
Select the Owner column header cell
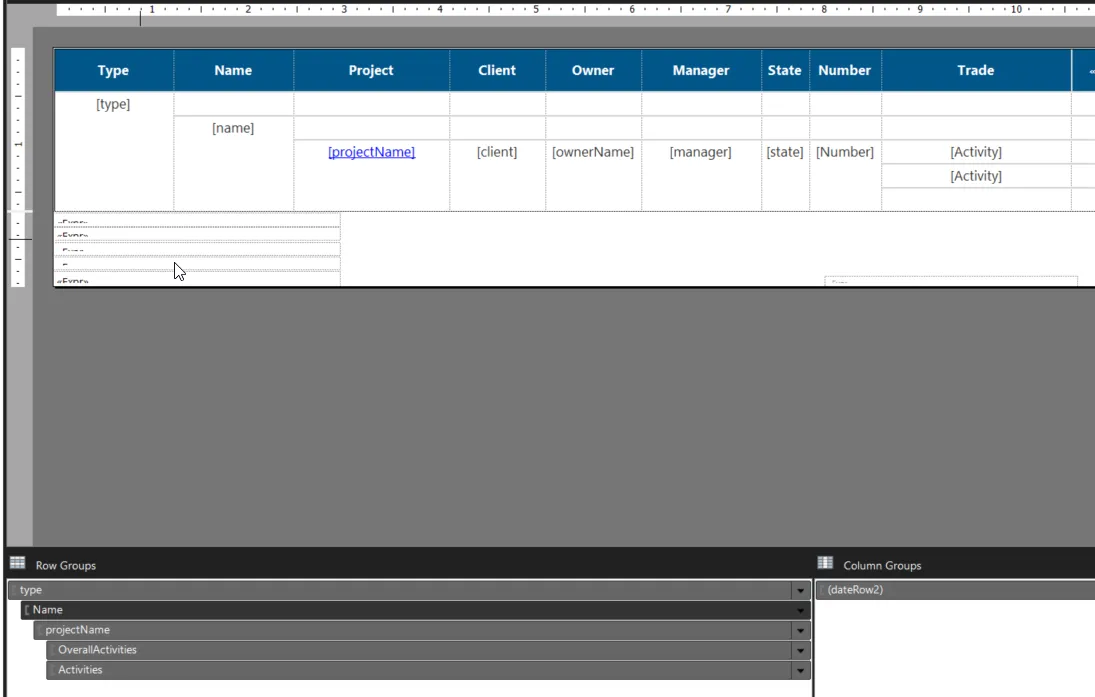[593, 70]
